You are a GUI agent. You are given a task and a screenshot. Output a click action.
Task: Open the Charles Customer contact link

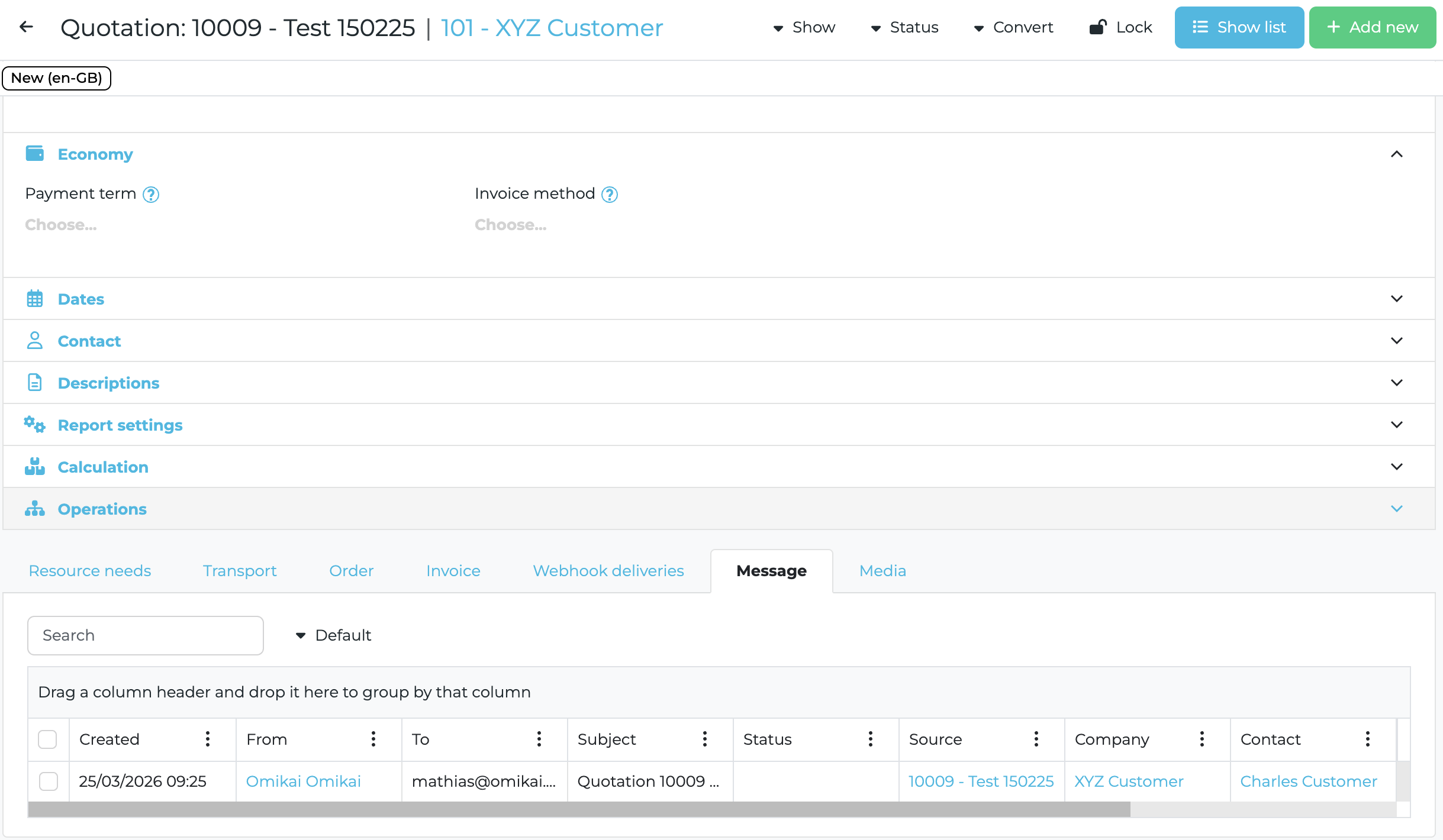coord(1309,781)
